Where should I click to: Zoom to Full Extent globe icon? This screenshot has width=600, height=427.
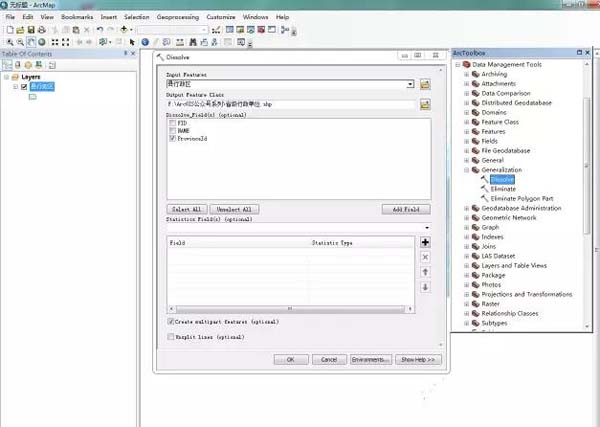pos(42,42)
